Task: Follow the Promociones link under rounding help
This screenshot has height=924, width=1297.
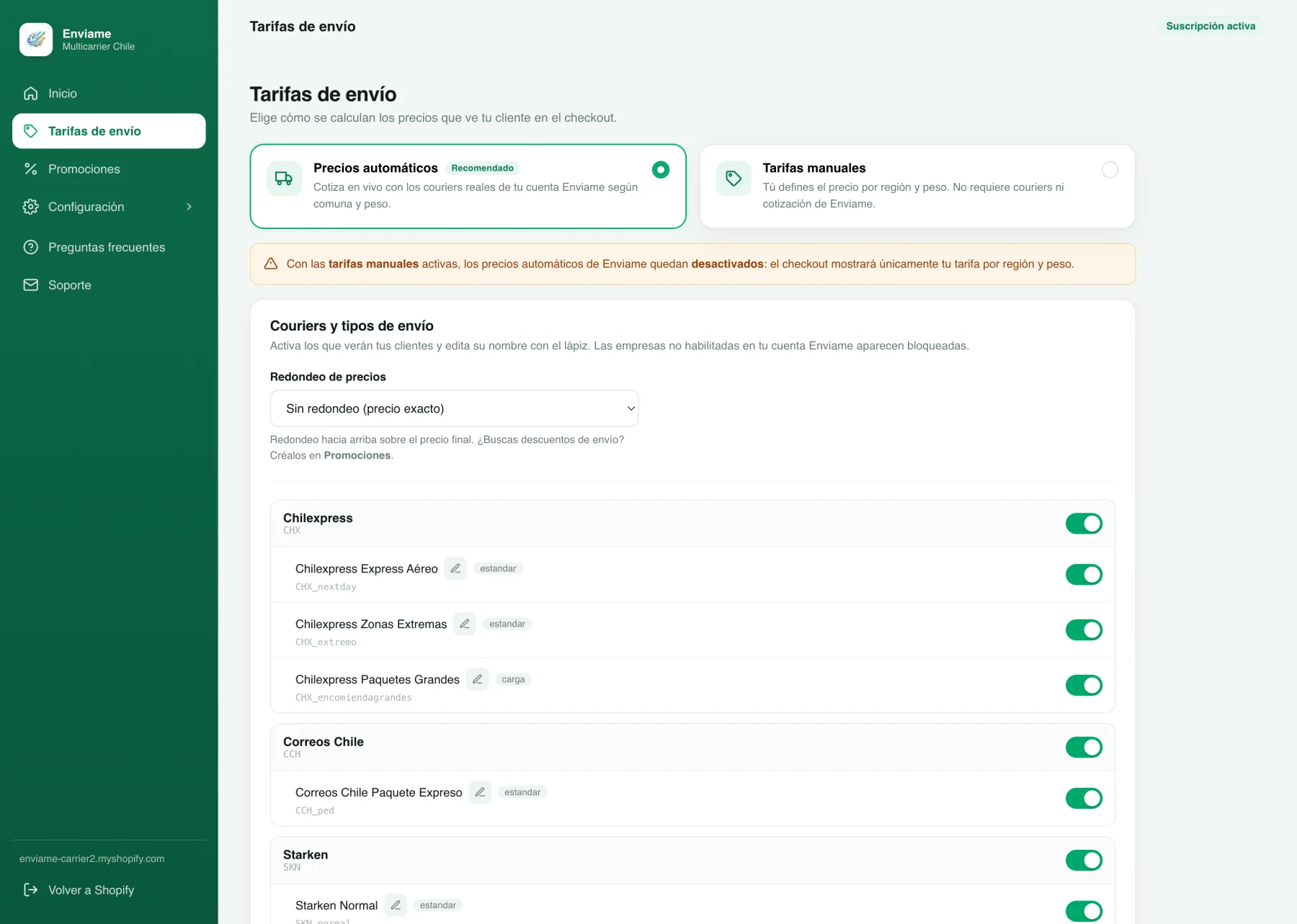Action: click(357, 455)
